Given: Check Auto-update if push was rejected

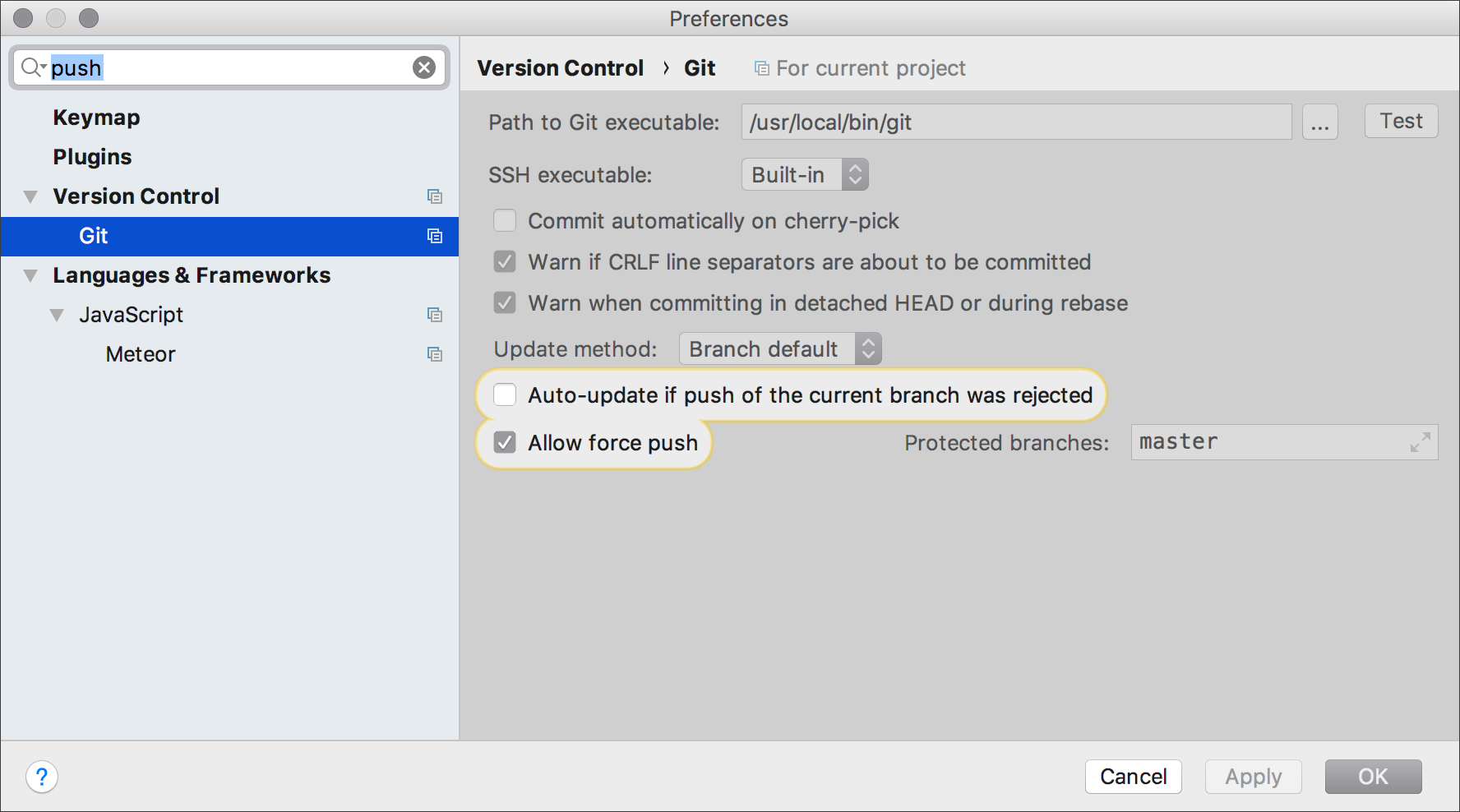Looking at the screenshot, I should (x=505, y=395).
